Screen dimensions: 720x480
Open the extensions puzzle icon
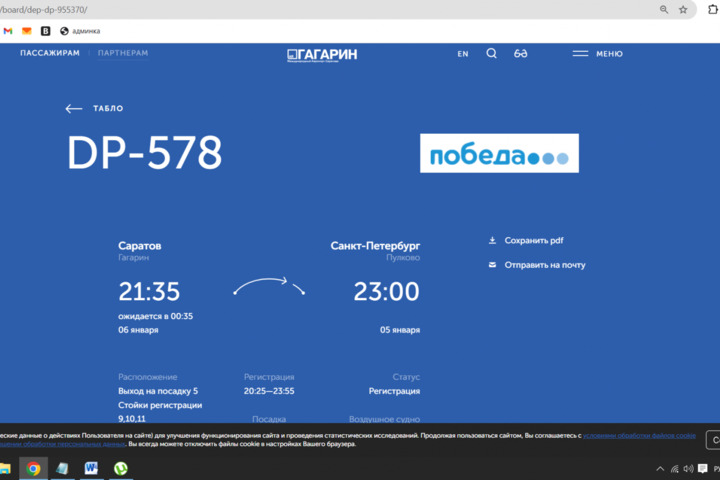[x=712, y=9]
